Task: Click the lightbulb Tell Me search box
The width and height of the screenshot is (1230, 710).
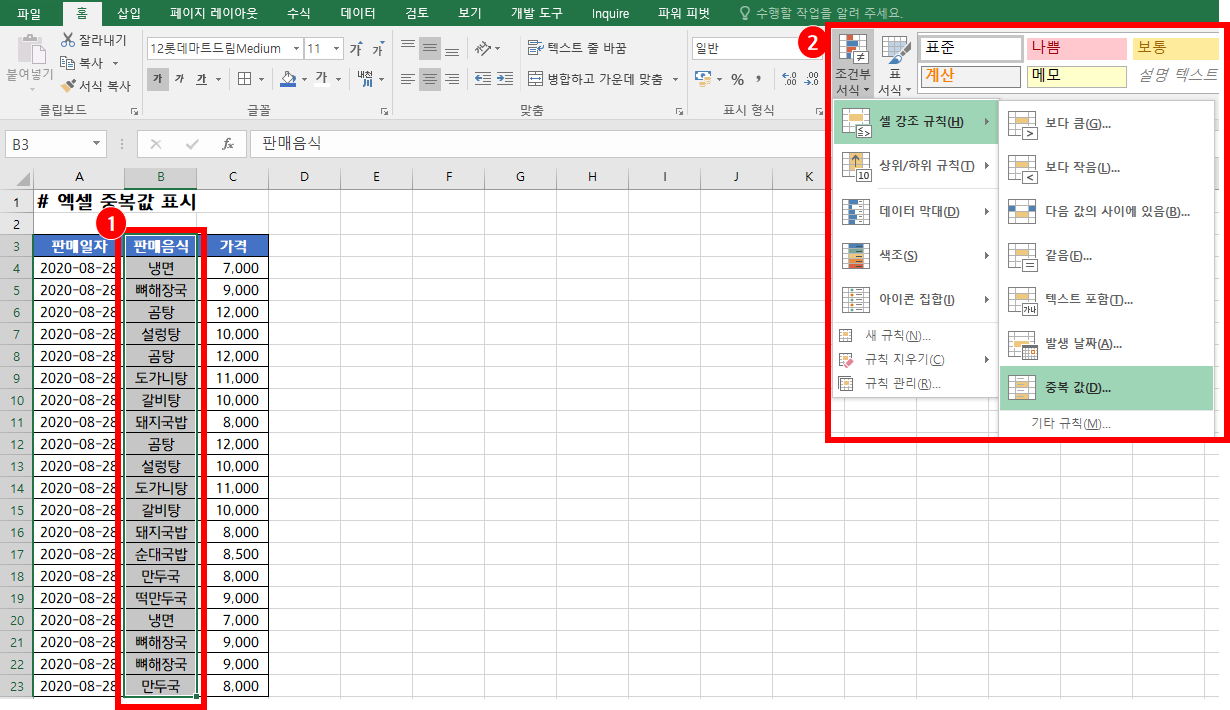Action: pyautogui.click(x=820, y=13)
